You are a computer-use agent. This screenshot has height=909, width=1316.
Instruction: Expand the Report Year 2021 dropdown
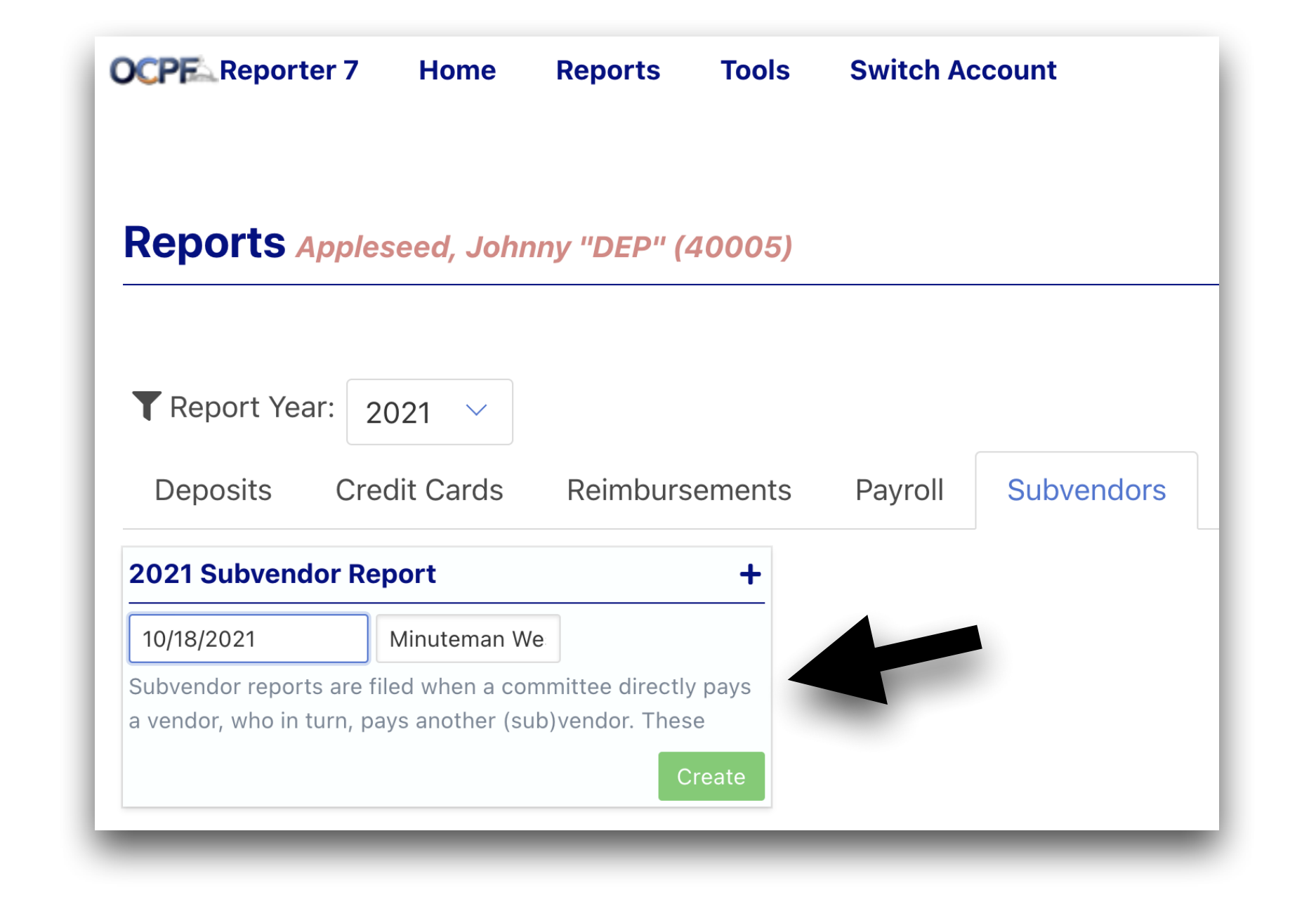pyautogui.click(x=429, y=412)
